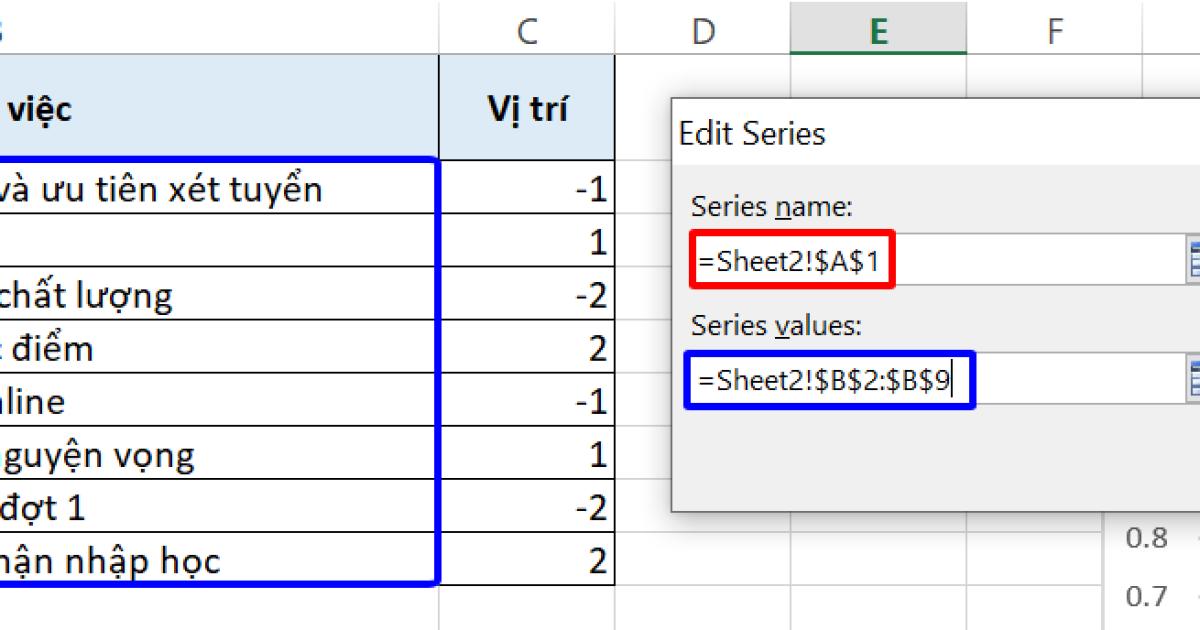Screen dimensions: 1200x630
Task: Select the entire column C header
Action: [x=527, y=30]
